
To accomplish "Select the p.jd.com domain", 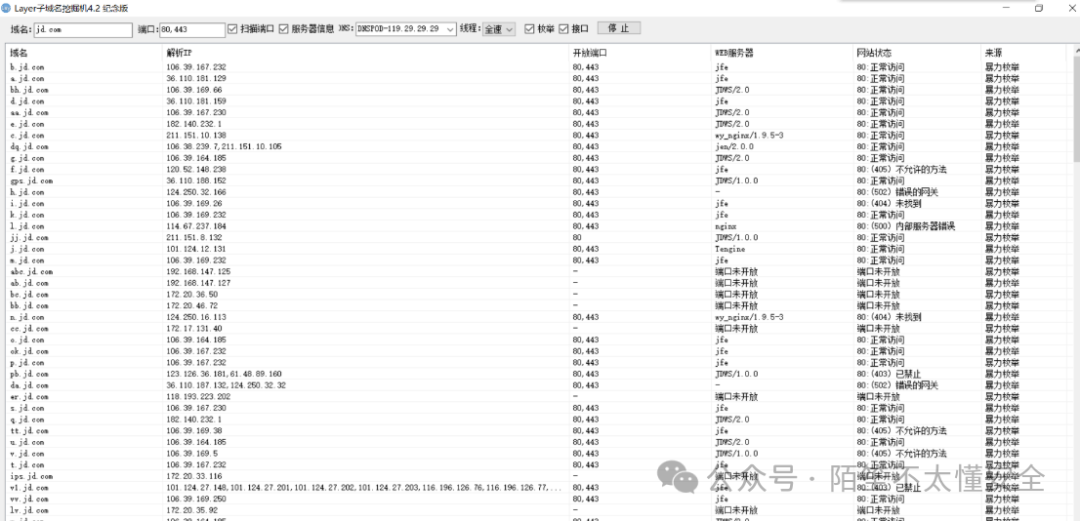I will coord(28,362).
